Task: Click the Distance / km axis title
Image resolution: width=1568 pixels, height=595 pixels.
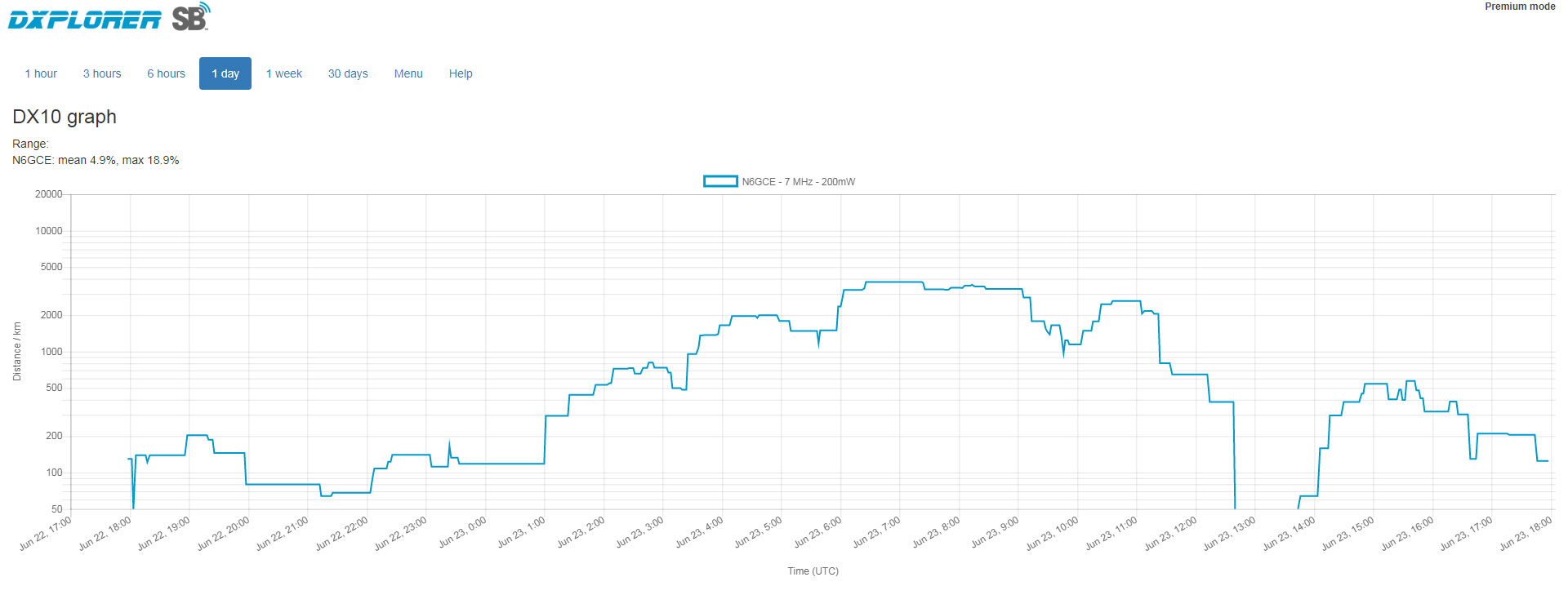Action: pyautogui.click(x=17, y=351)
